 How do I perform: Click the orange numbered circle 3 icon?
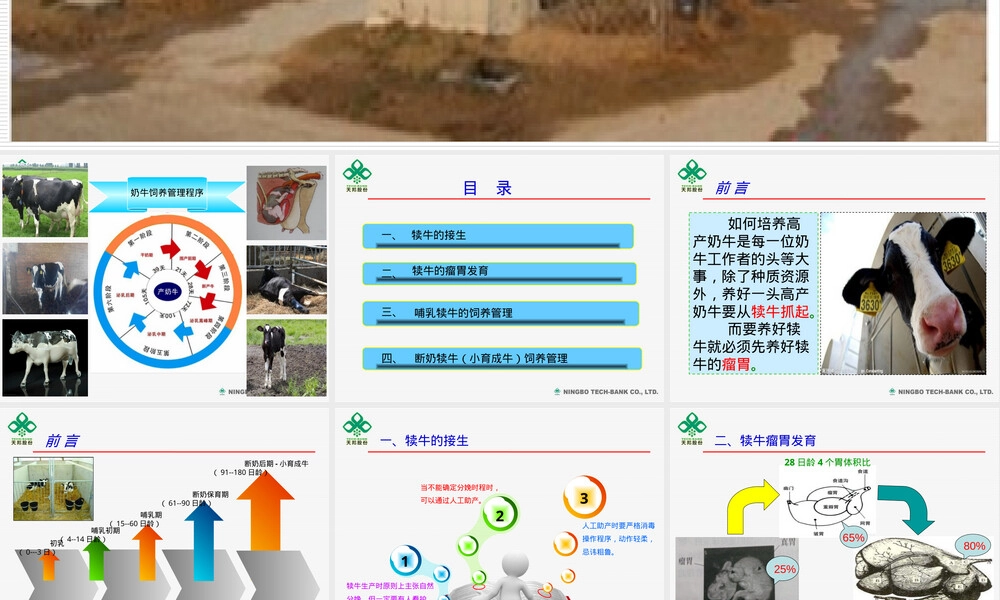click(584, 497)
